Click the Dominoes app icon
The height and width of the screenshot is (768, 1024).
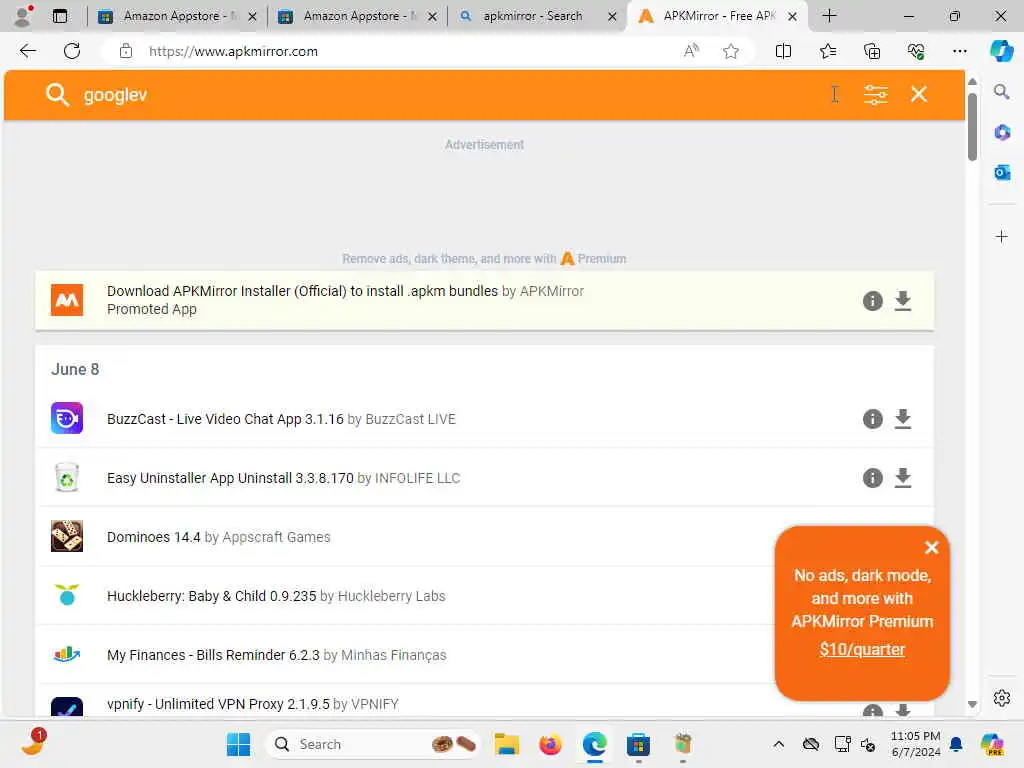67,536
